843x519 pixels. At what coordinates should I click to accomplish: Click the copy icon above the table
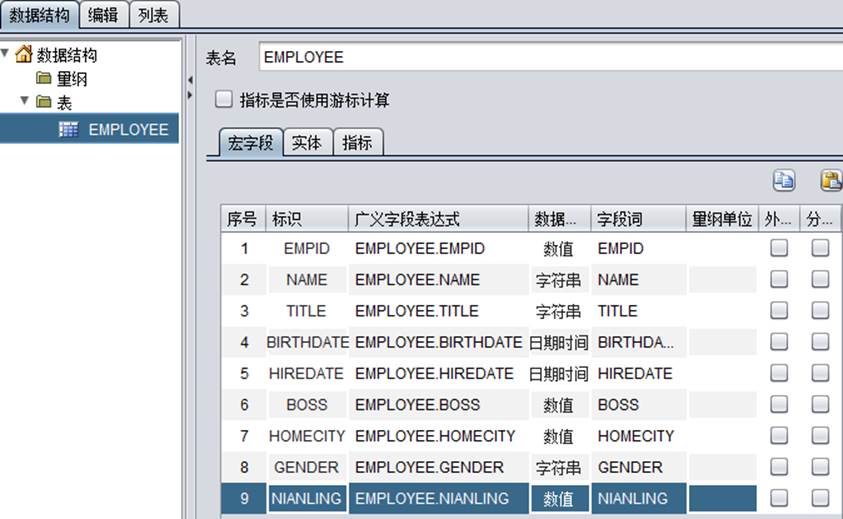(783, 181)
